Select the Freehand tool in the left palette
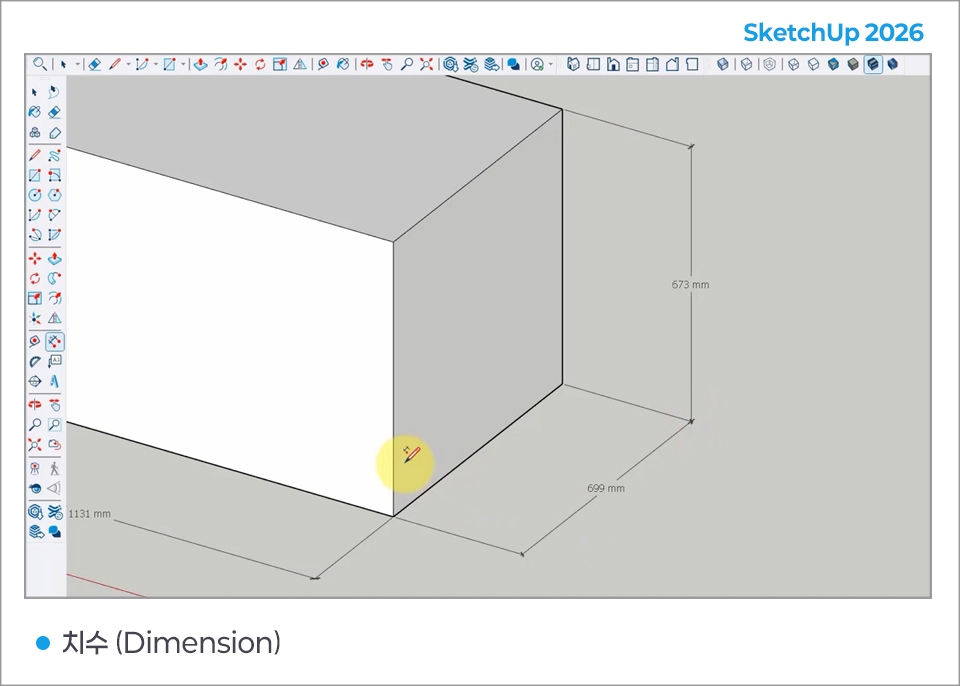The width and height of the screenshot is (960, 686). pyautogui.click(x=54, y=156)
